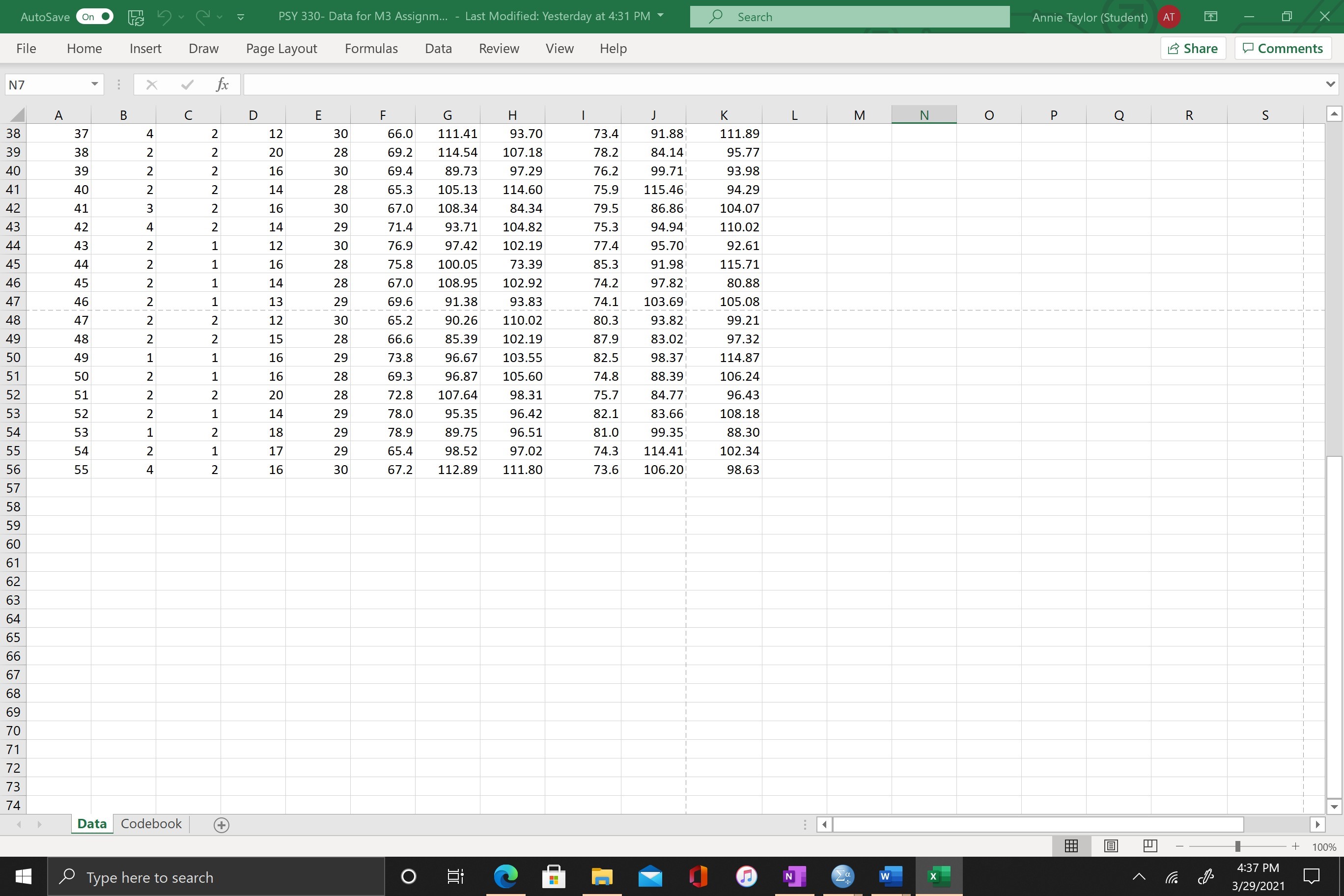Open Ribbon Display Options icon
Image resolution: width=1344 pixels, height=896 pixels.
[x=1210, y=17]
